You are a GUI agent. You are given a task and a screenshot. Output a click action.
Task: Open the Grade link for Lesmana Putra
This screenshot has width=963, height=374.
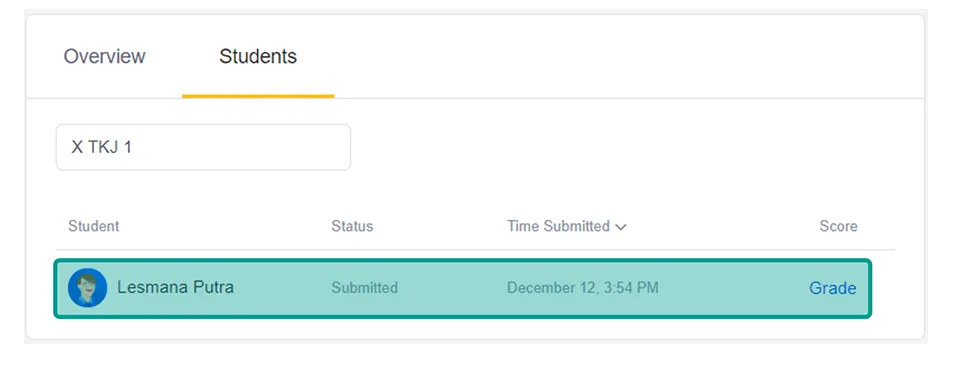click(833, 288)
